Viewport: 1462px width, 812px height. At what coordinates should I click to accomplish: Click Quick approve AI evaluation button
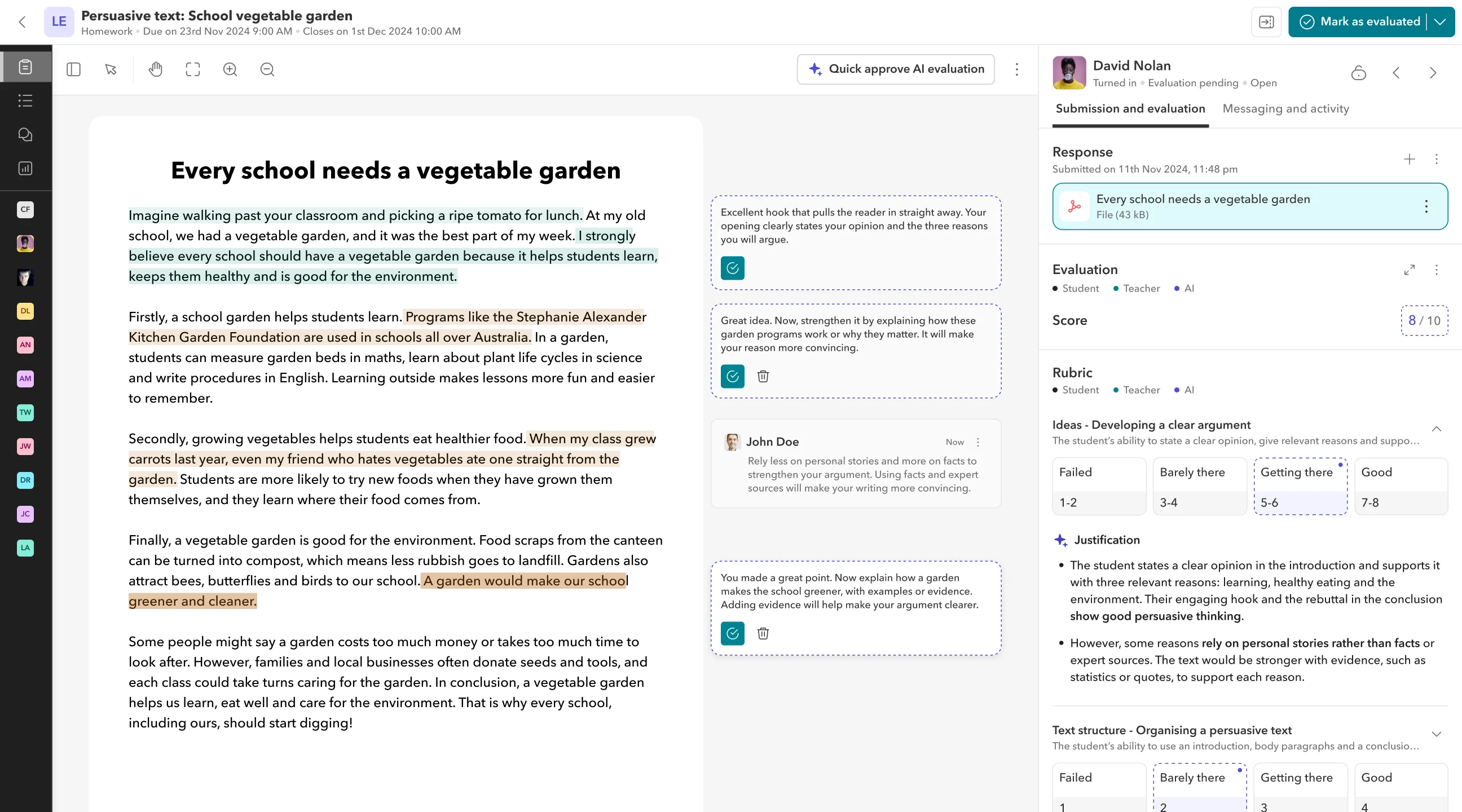[x=896, y=69]
